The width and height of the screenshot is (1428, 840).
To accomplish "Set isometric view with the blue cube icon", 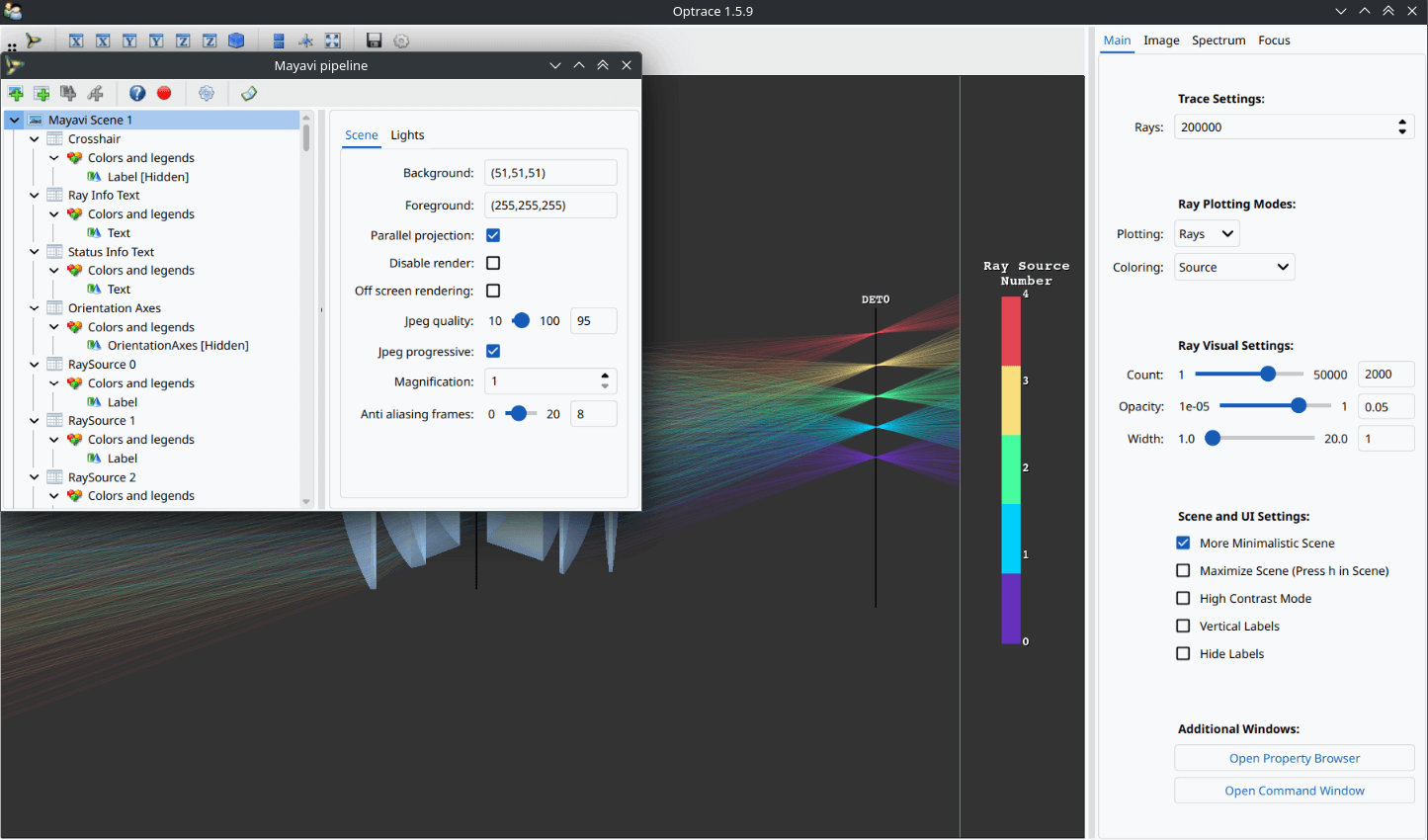I will [236, 41].
